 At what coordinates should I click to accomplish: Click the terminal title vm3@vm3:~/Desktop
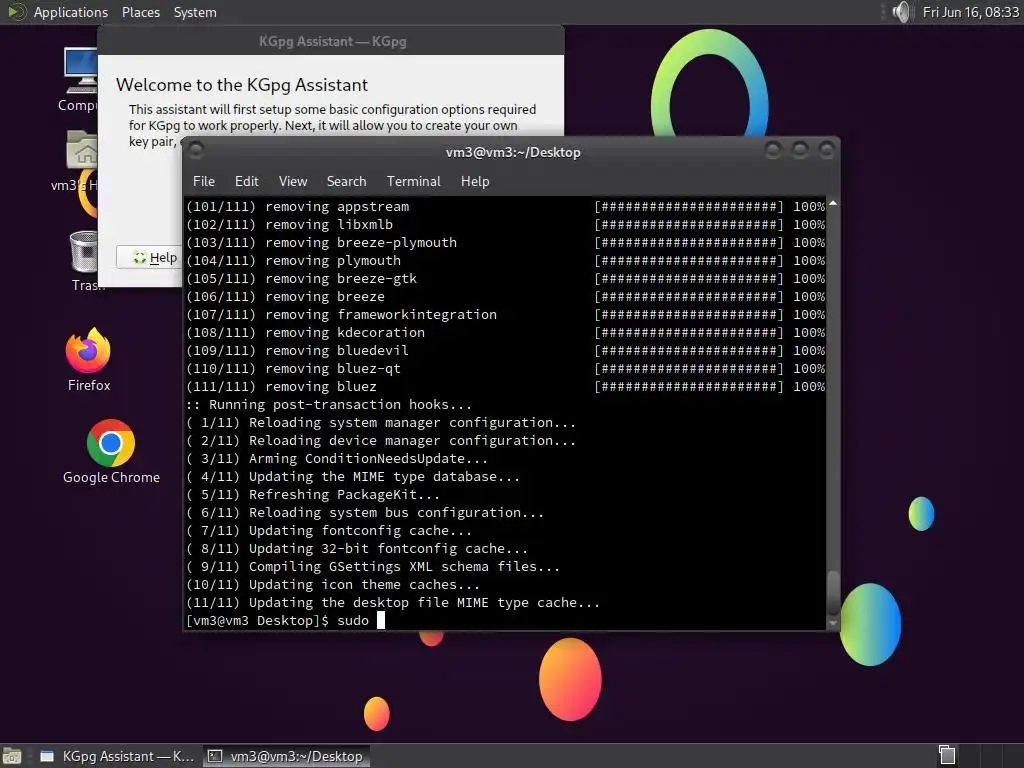(513, 152)
